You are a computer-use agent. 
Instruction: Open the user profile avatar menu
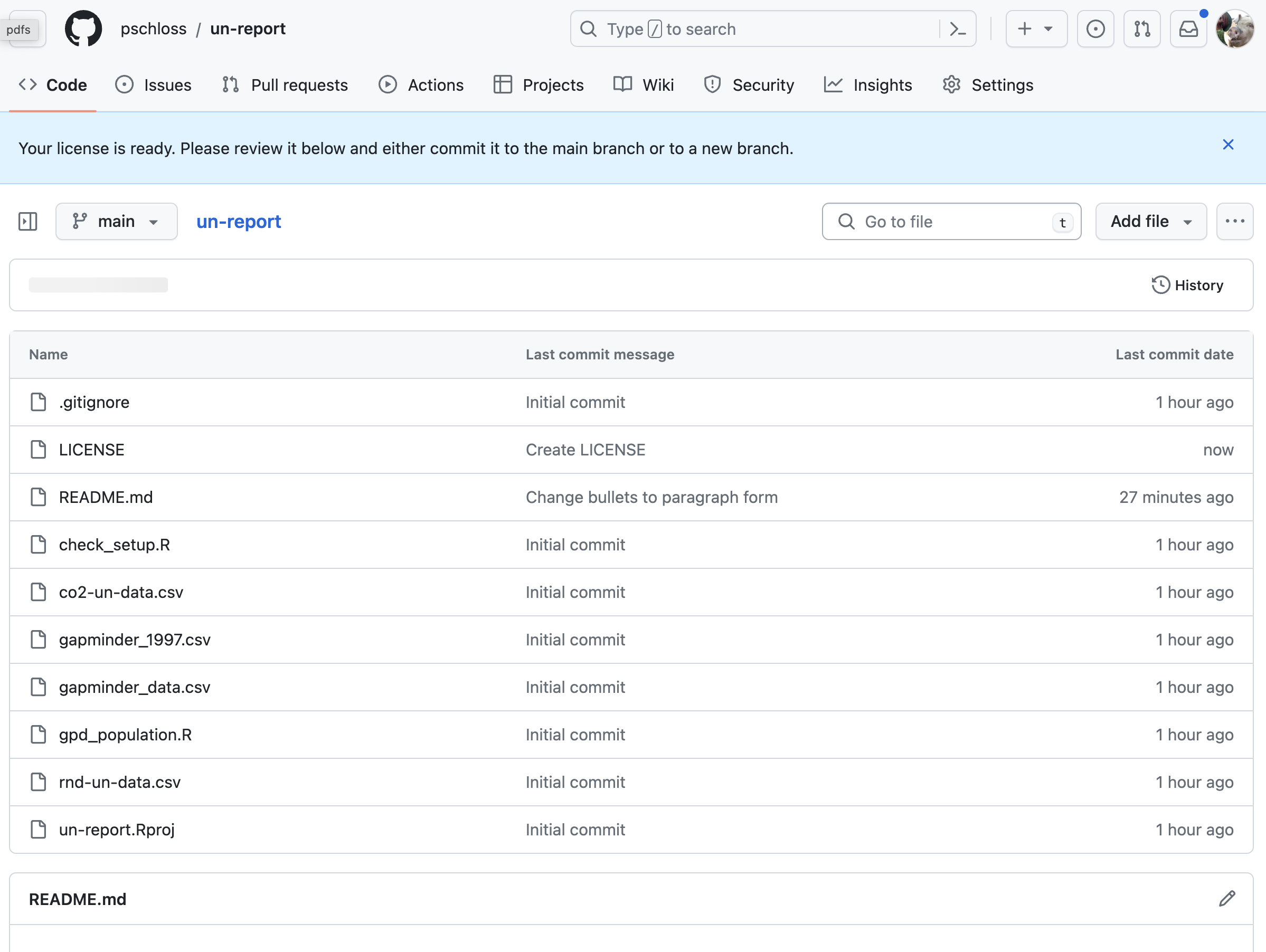[x=1234, y=28]
